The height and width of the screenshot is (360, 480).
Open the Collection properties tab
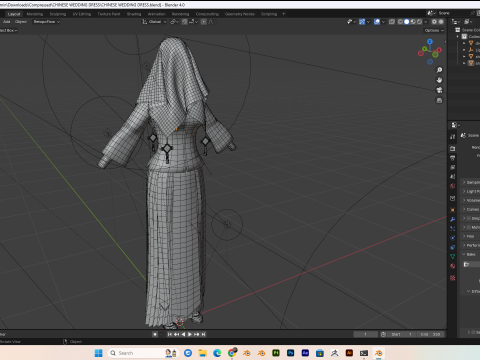[452, 198]
